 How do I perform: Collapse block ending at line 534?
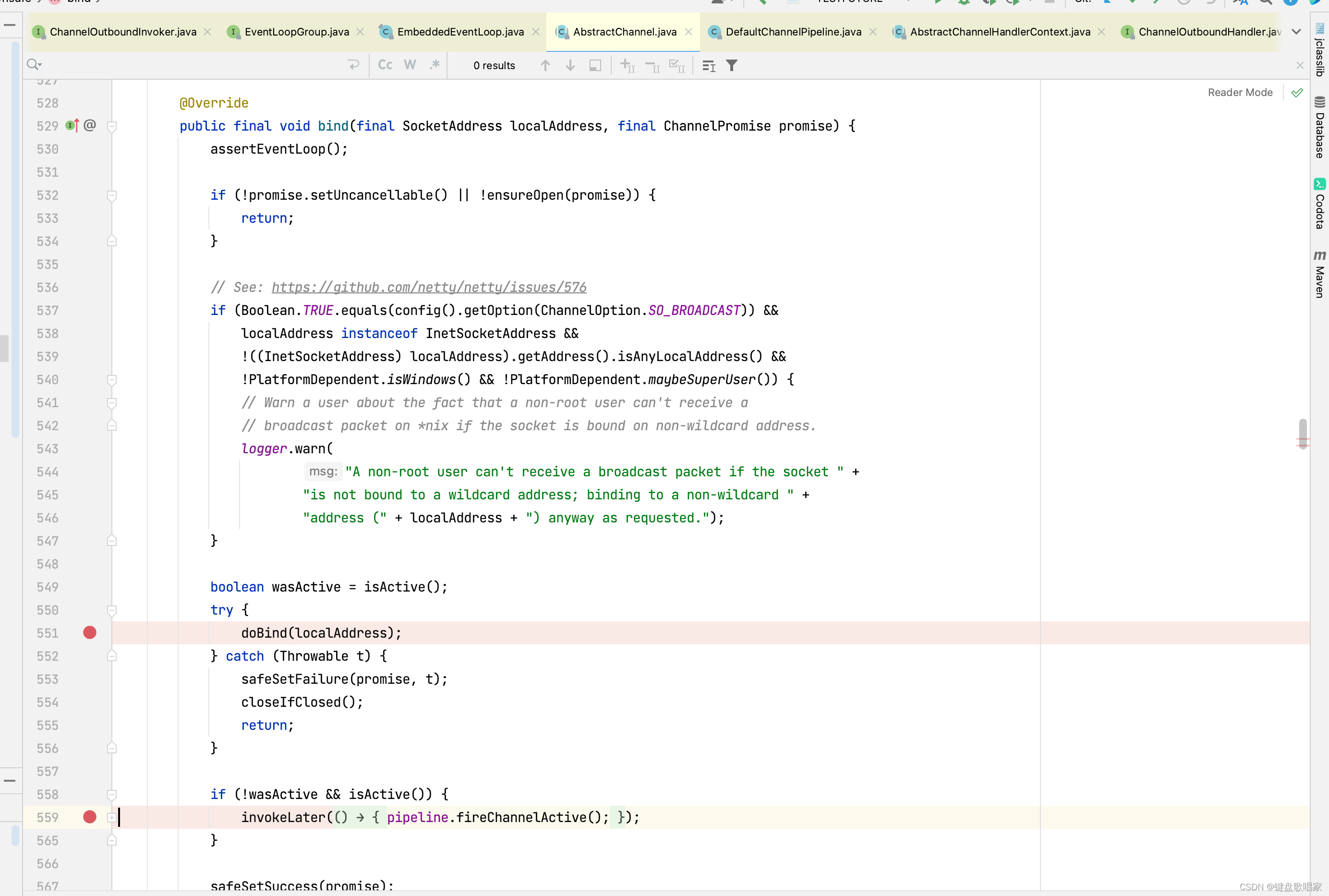(x=112, y=241)
